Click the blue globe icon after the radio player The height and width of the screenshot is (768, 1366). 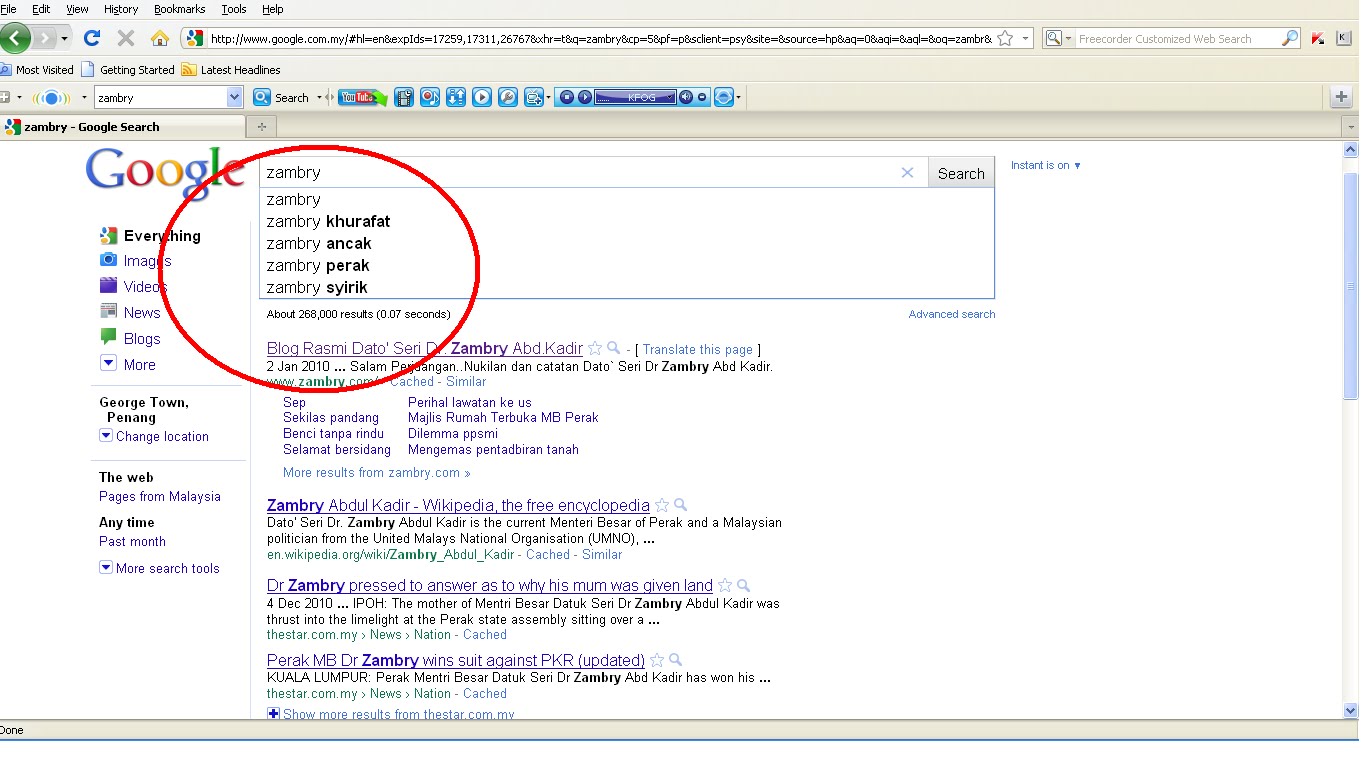coord(723,97)
